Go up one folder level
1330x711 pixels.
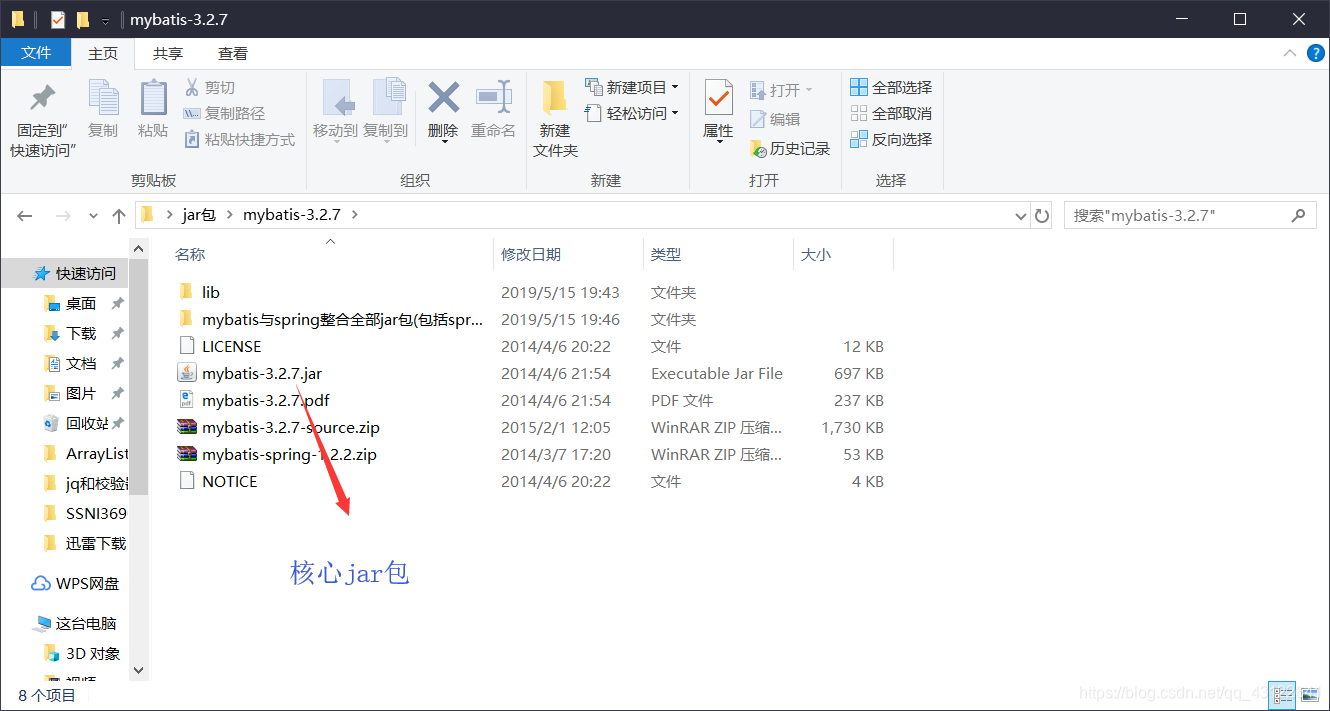(119, 215)
